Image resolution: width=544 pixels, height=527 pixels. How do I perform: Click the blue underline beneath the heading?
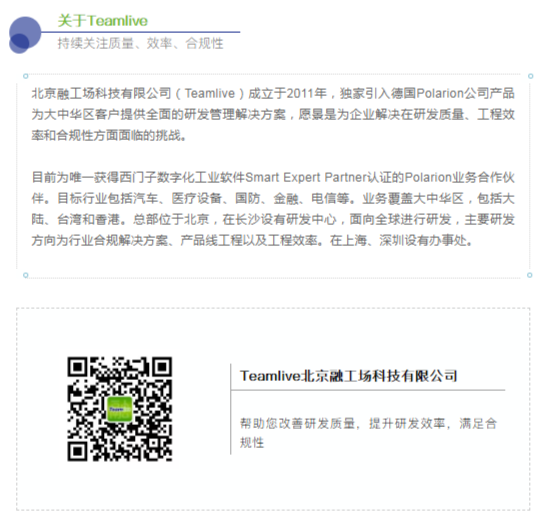pos(141,32)
